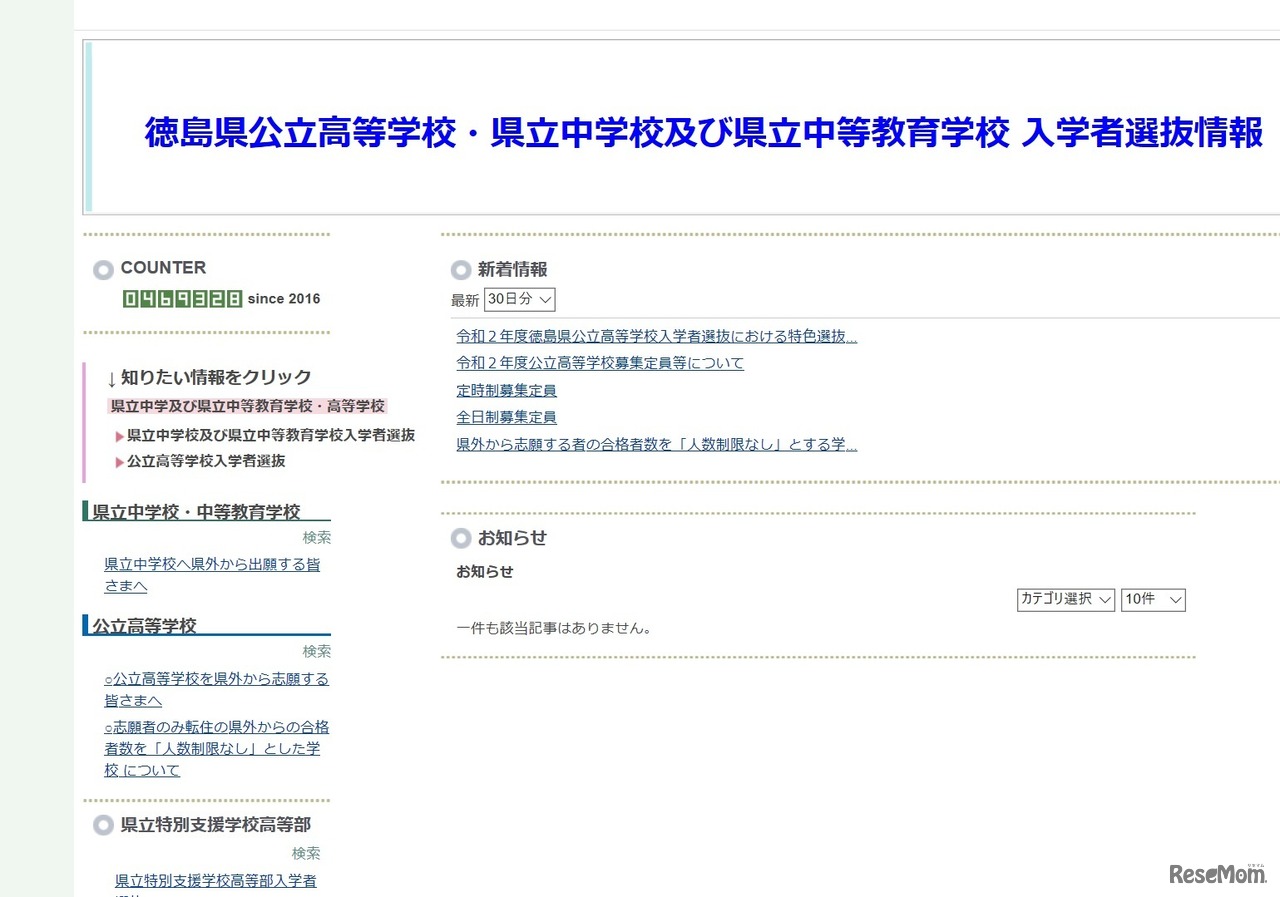
Task: Open the カテゴリ選択 category dropdown
Action: coord(1066,599)
